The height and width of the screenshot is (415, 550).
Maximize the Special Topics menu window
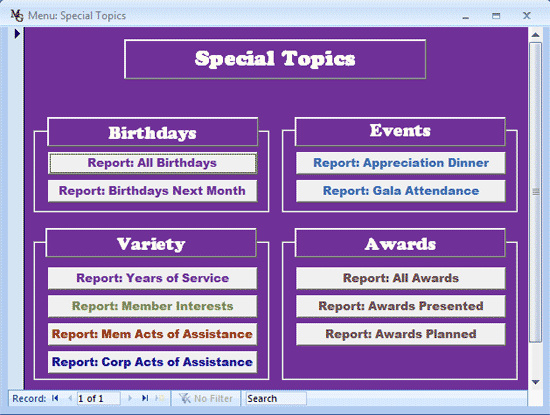pyautogui.click(x=496, y=16)
